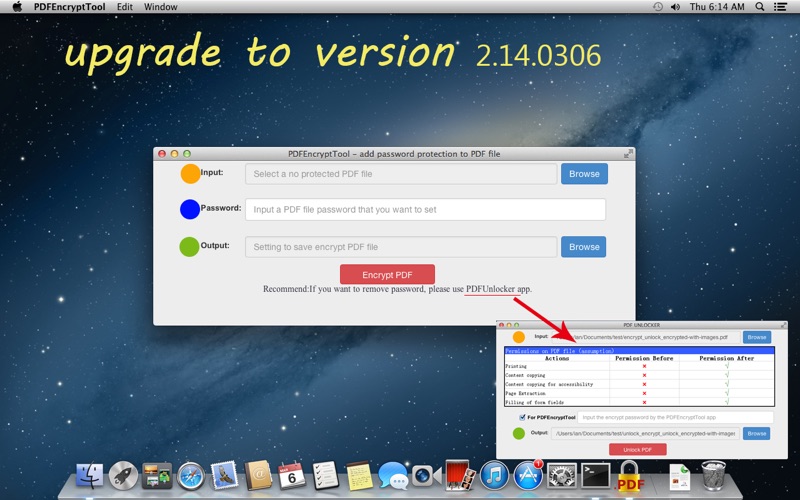The height and width of the screenshot is (500, 800).
Task: Open the Window menu
Action: 161,7
